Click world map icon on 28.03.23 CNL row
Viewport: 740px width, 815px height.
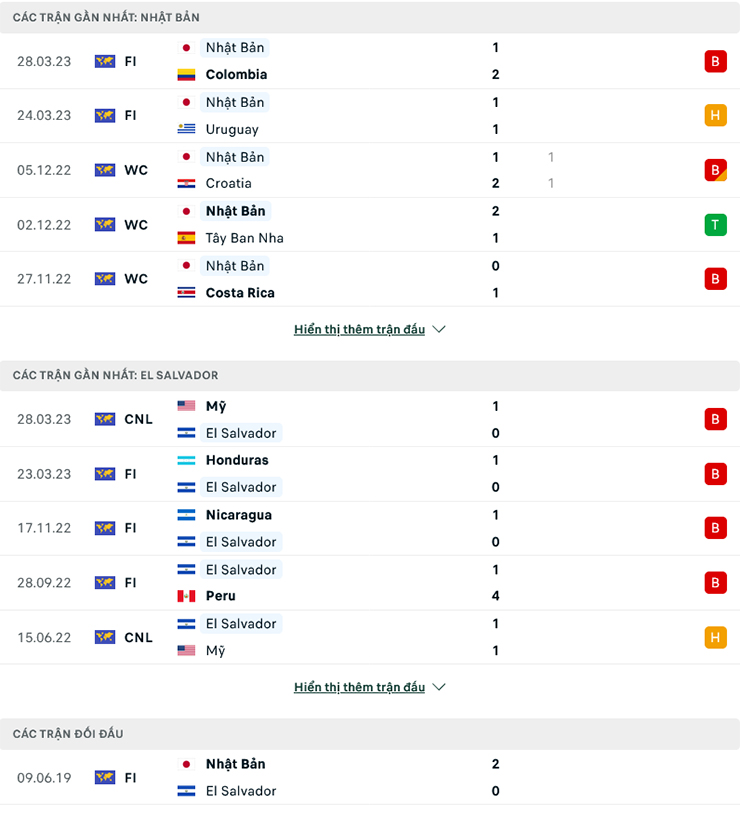(x=105, y=419)
